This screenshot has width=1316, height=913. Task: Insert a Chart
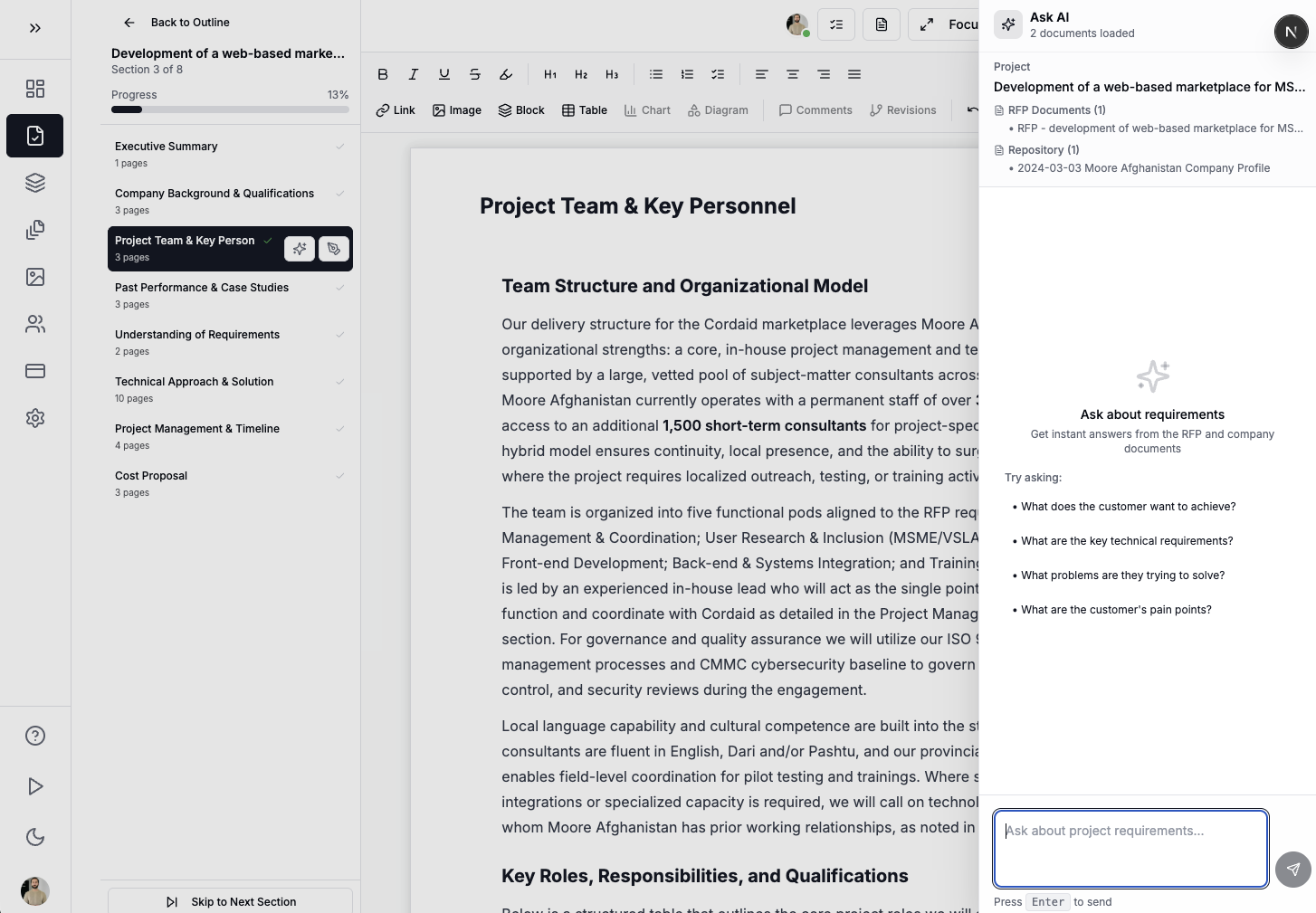coord(647,110)
